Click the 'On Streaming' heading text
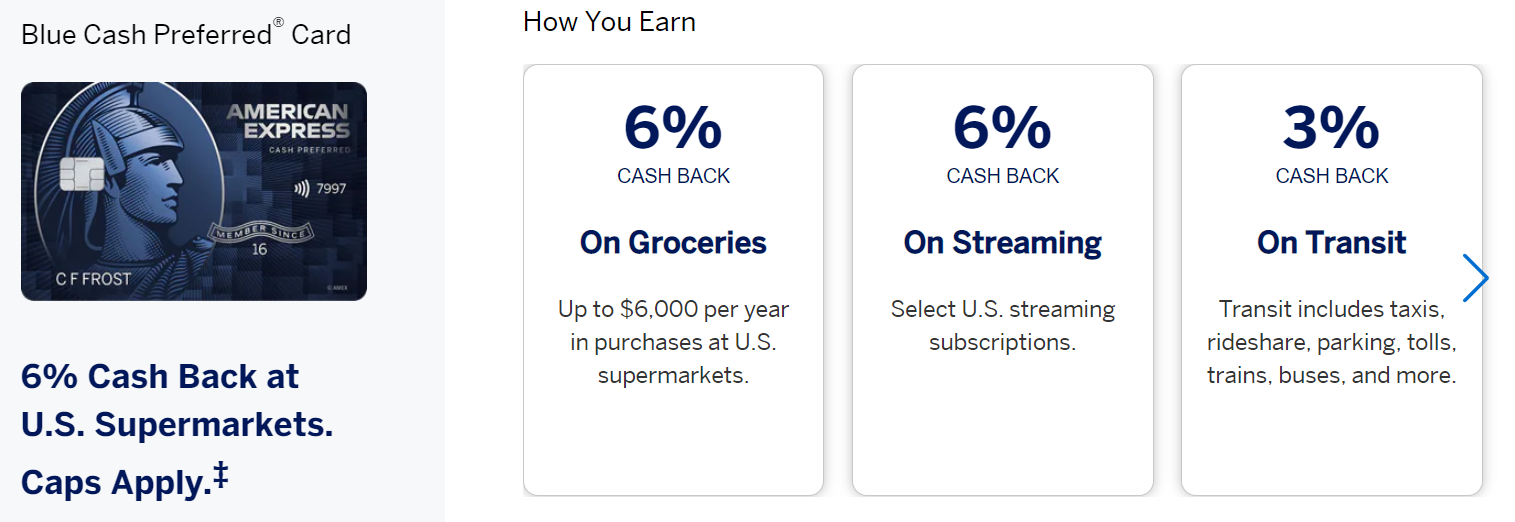Viewport: 1515px width, 522px height. tap(1002, 242)
